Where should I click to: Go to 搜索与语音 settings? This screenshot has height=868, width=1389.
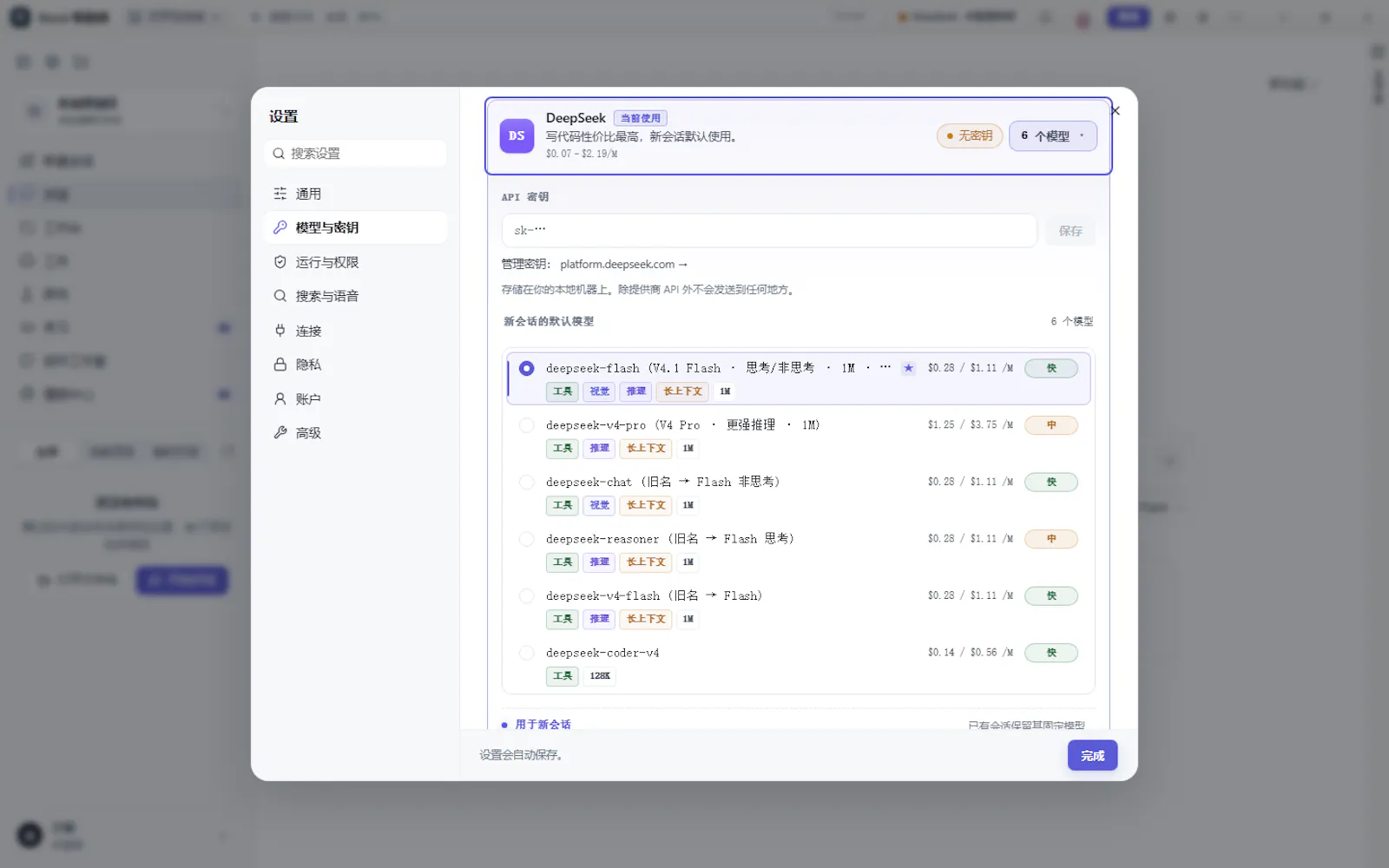click(x=356, y=296)
